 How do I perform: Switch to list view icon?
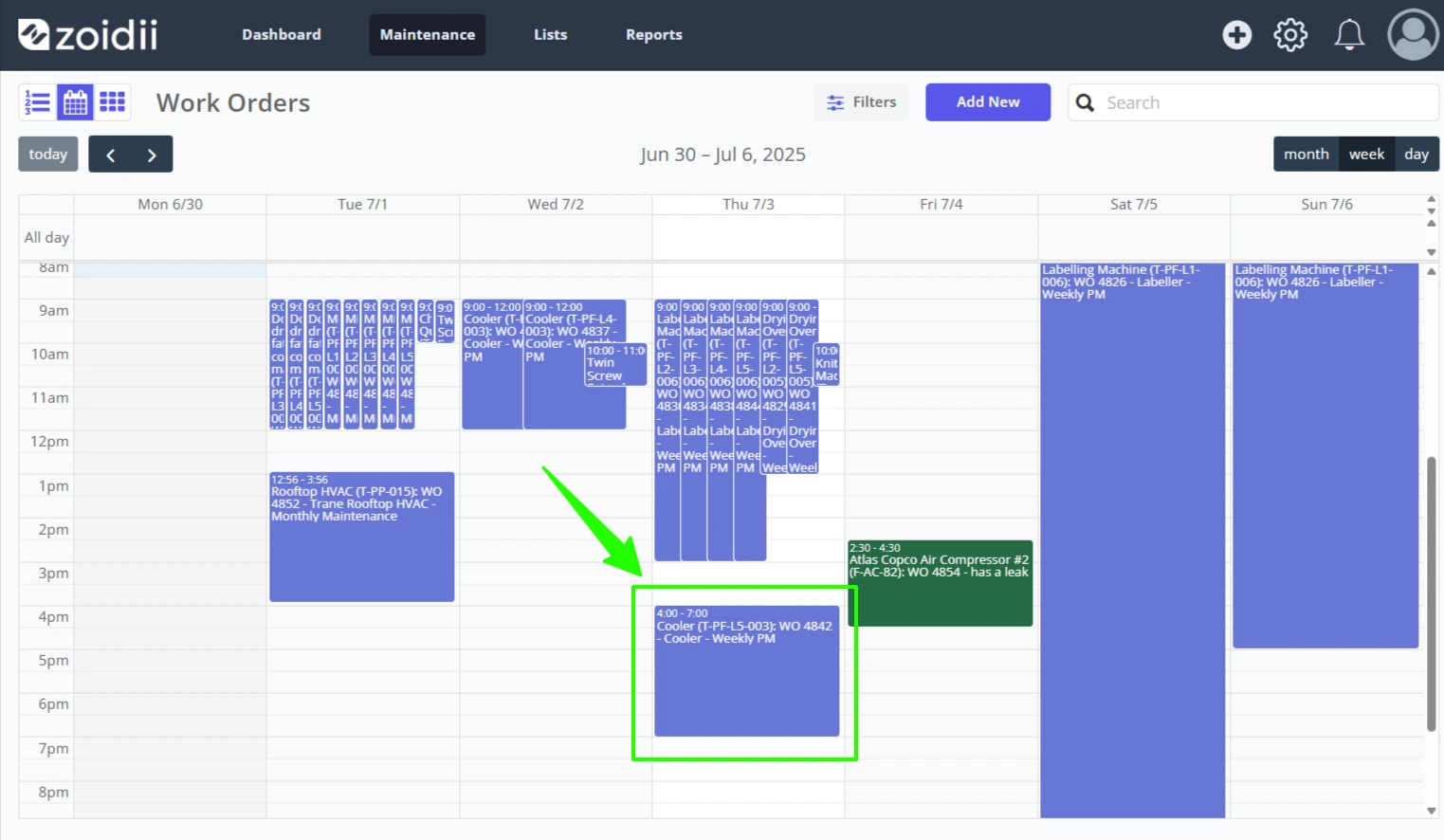point(38,102)
